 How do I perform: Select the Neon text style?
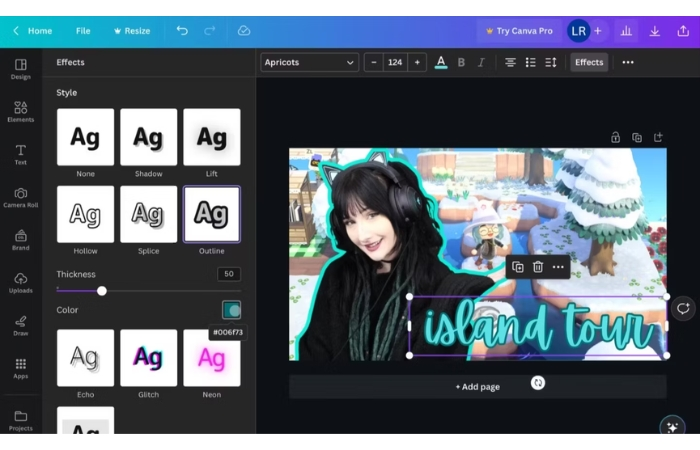point(212,358)
